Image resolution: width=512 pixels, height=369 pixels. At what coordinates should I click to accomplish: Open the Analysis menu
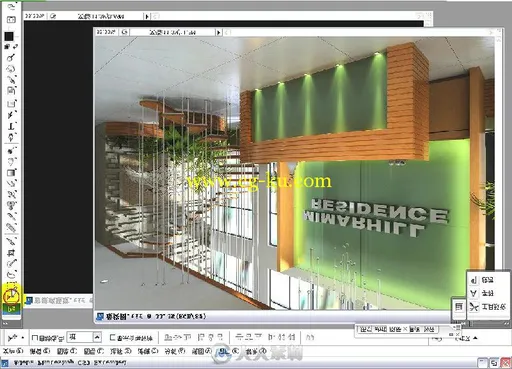tap(175, 351)
